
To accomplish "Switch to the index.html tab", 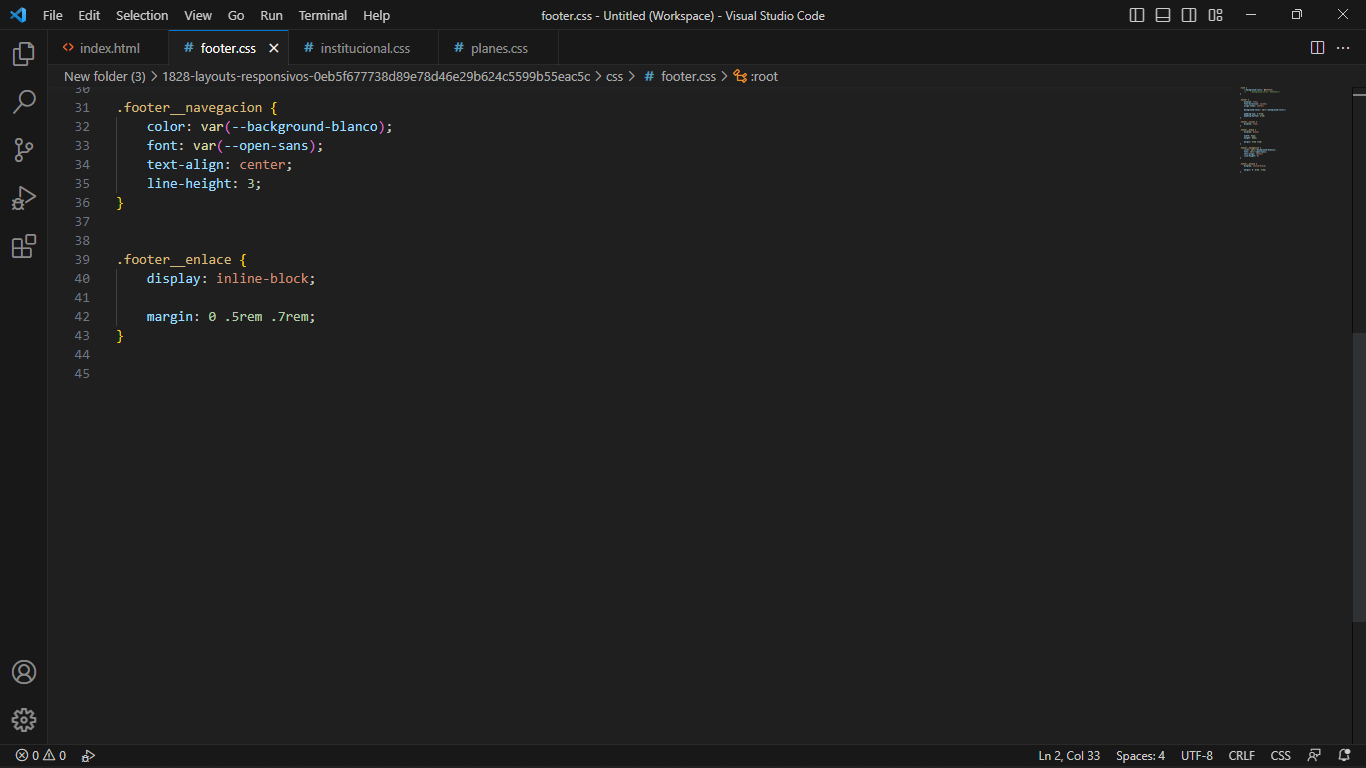I will (x=108, y=48).
